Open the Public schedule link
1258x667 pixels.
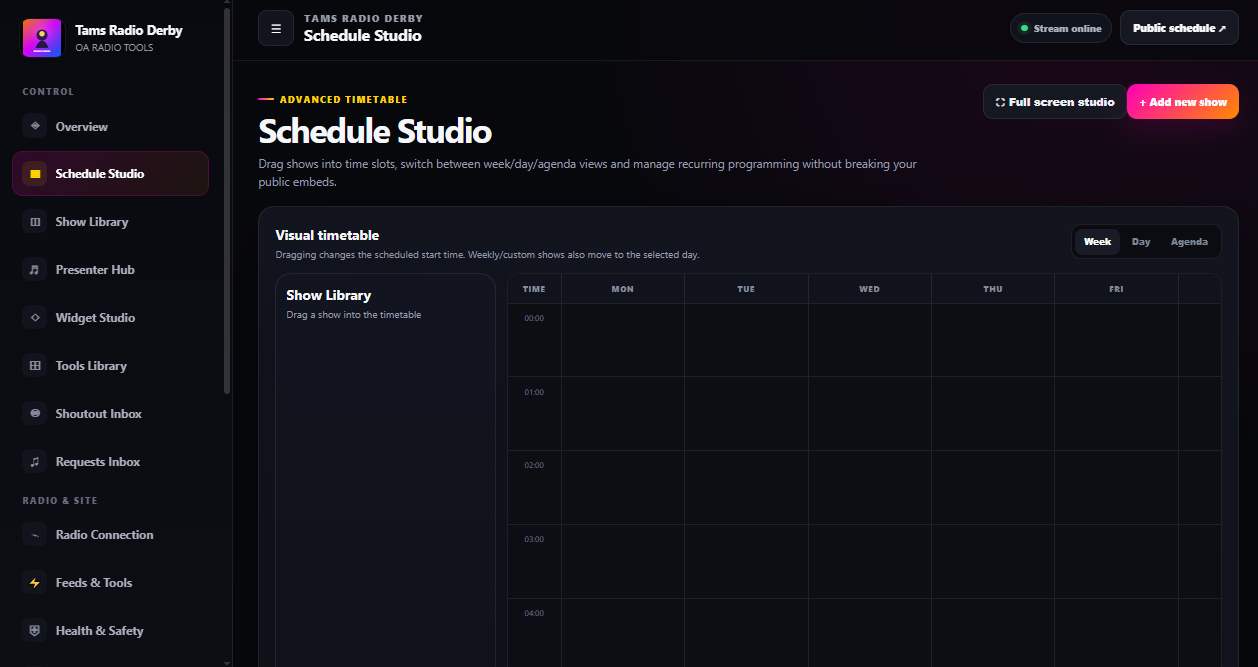coord(1179,28)
